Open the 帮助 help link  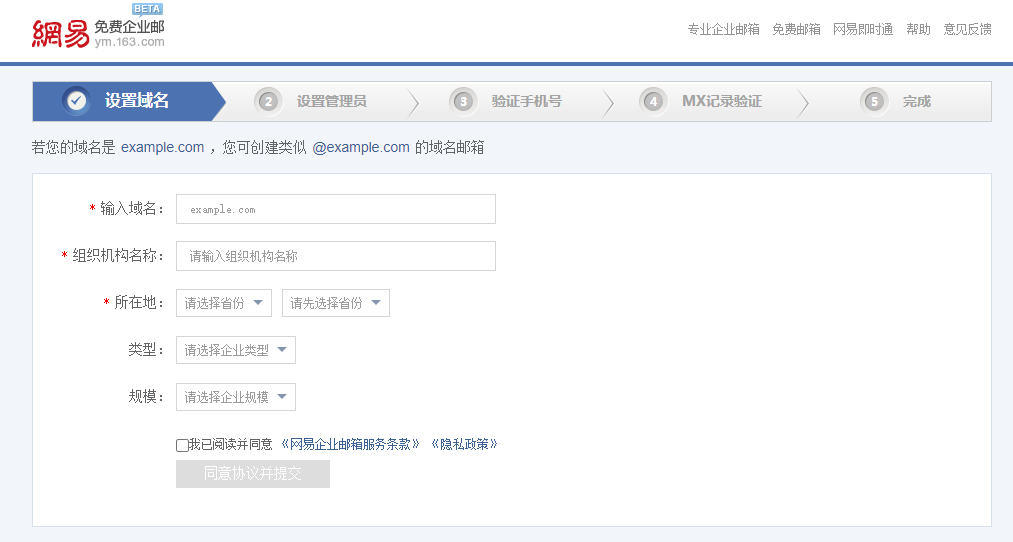[918, 29]
